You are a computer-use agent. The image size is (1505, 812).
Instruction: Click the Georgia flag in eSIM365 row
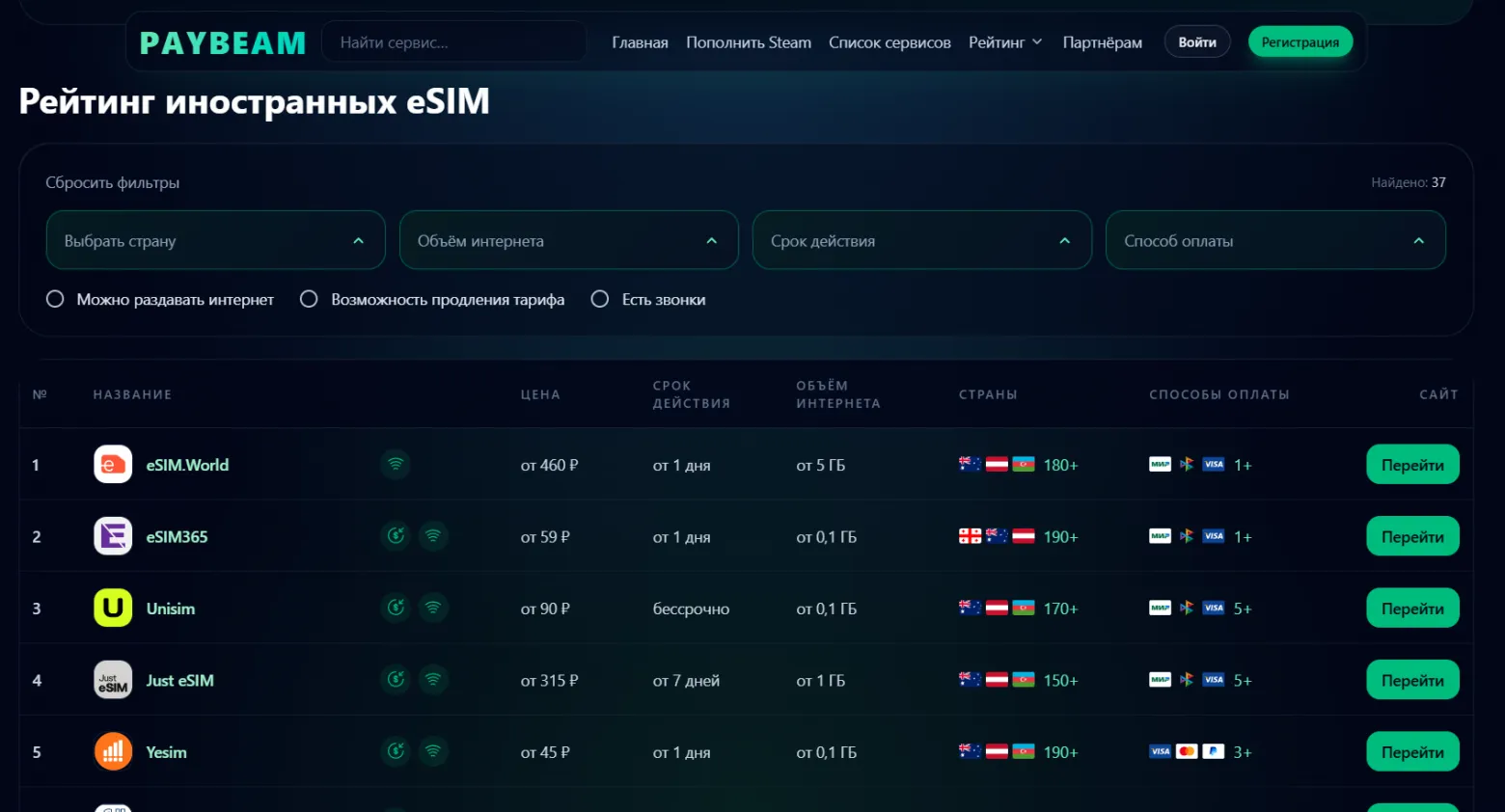(970, 536)
